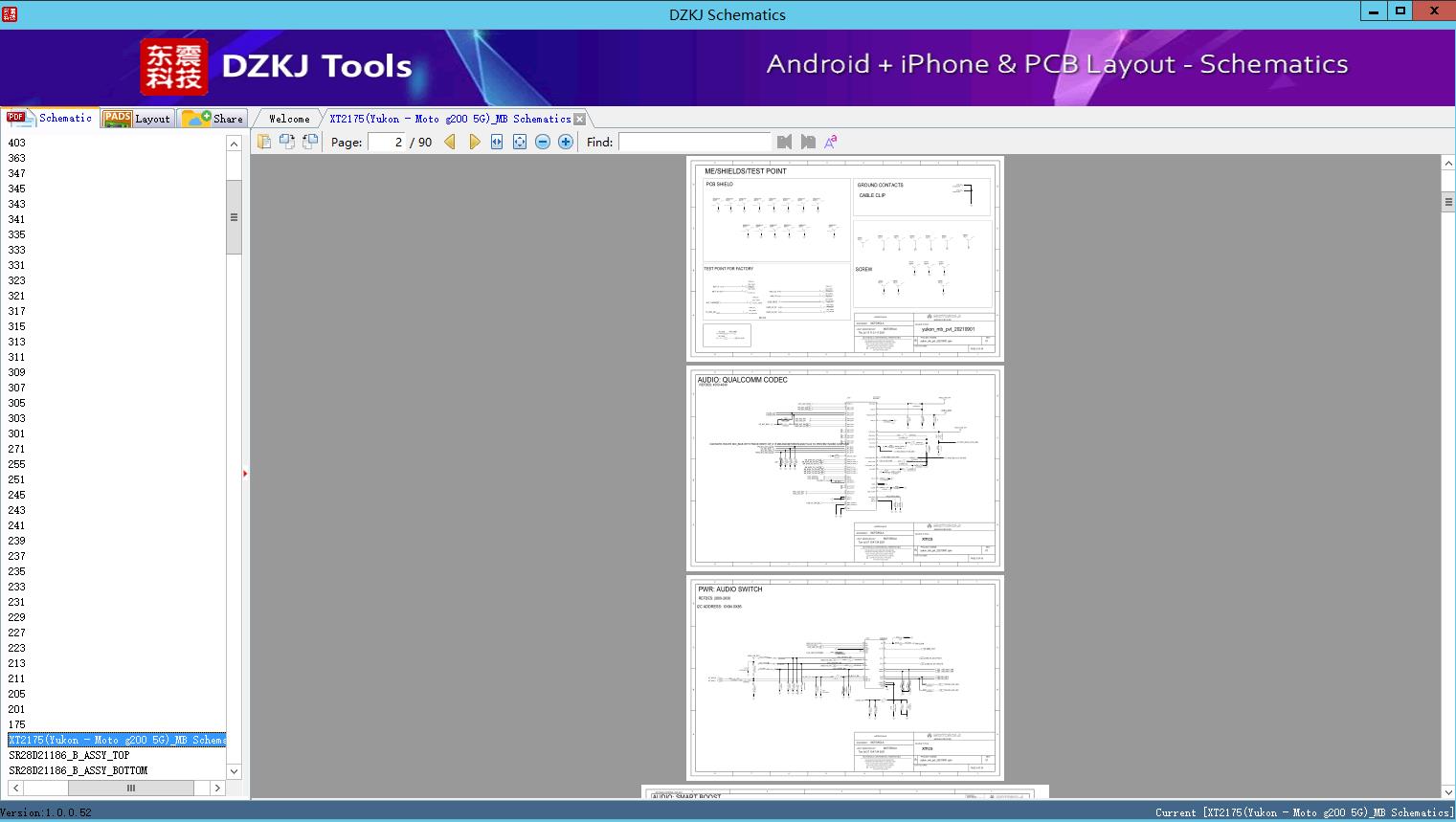Click the rotate page icon in the toolbar
The width and height of the screenshot is (1456, 822).
[287, 142]
